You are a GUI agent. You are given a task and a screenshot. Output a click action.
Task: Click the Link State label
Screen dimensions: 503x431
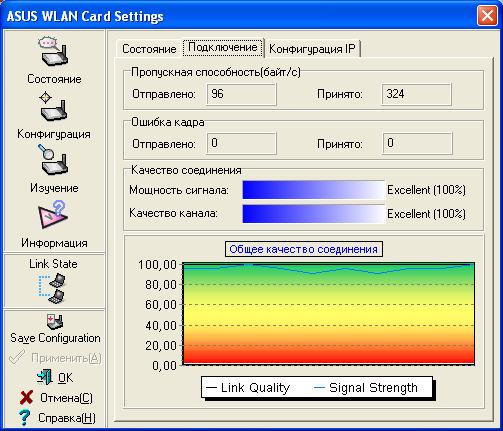(53, 264)
